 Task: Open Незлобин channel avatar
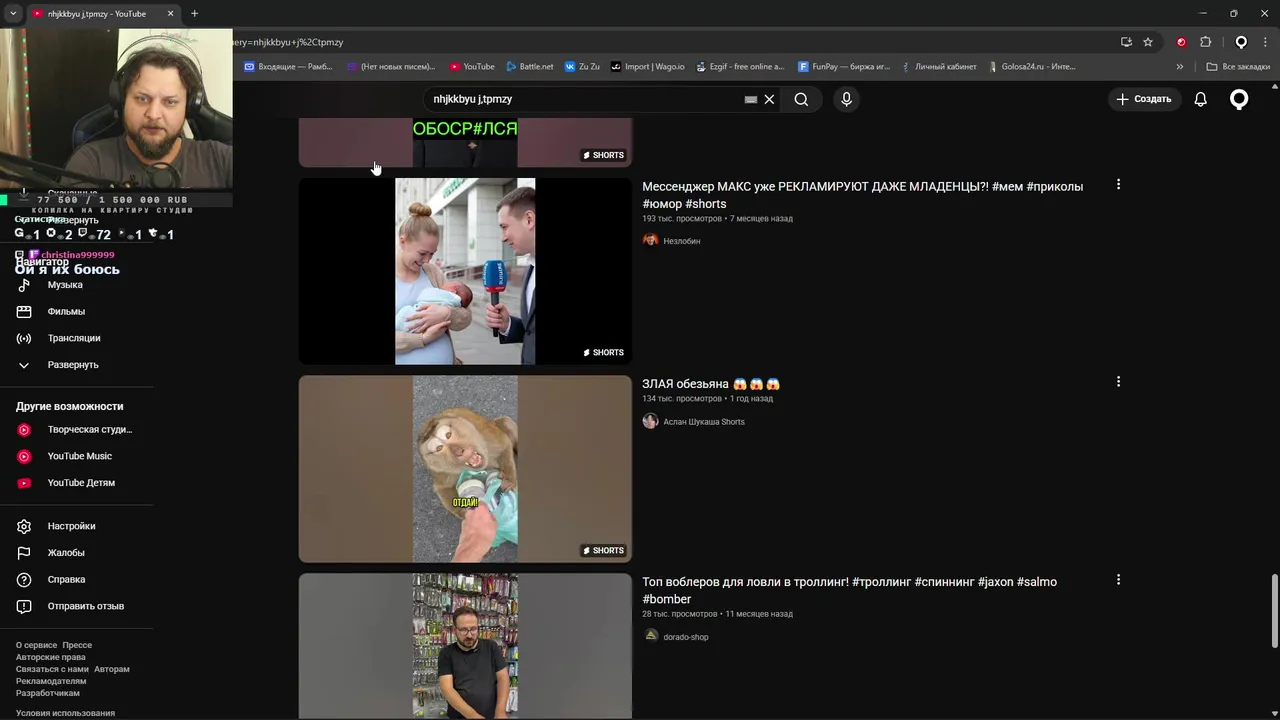click(650, 240)
